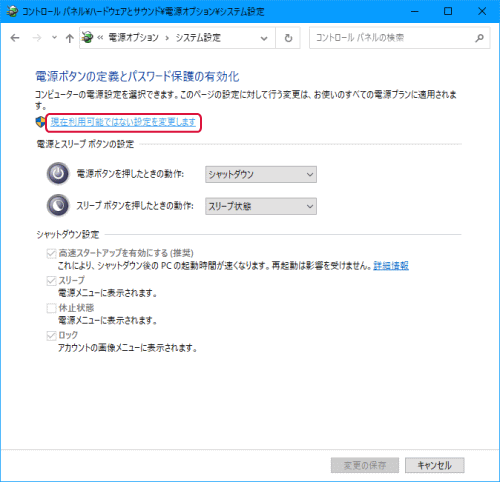
Task: Enable the 休止状態 checkbox
Action: pyautogui.click(x=51, y=308)
